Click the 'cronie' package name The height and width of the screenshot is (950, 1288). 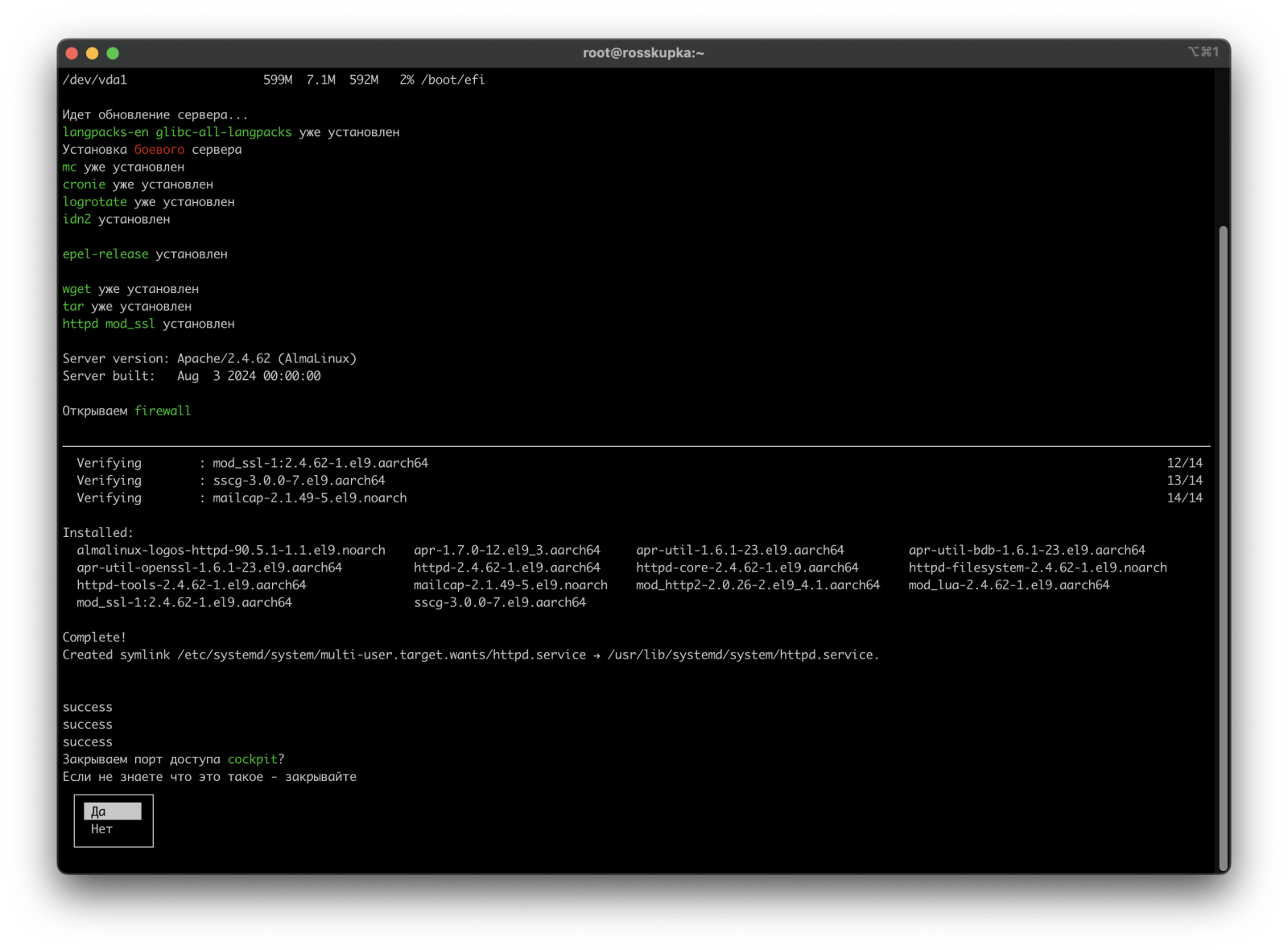click(84, 184)
